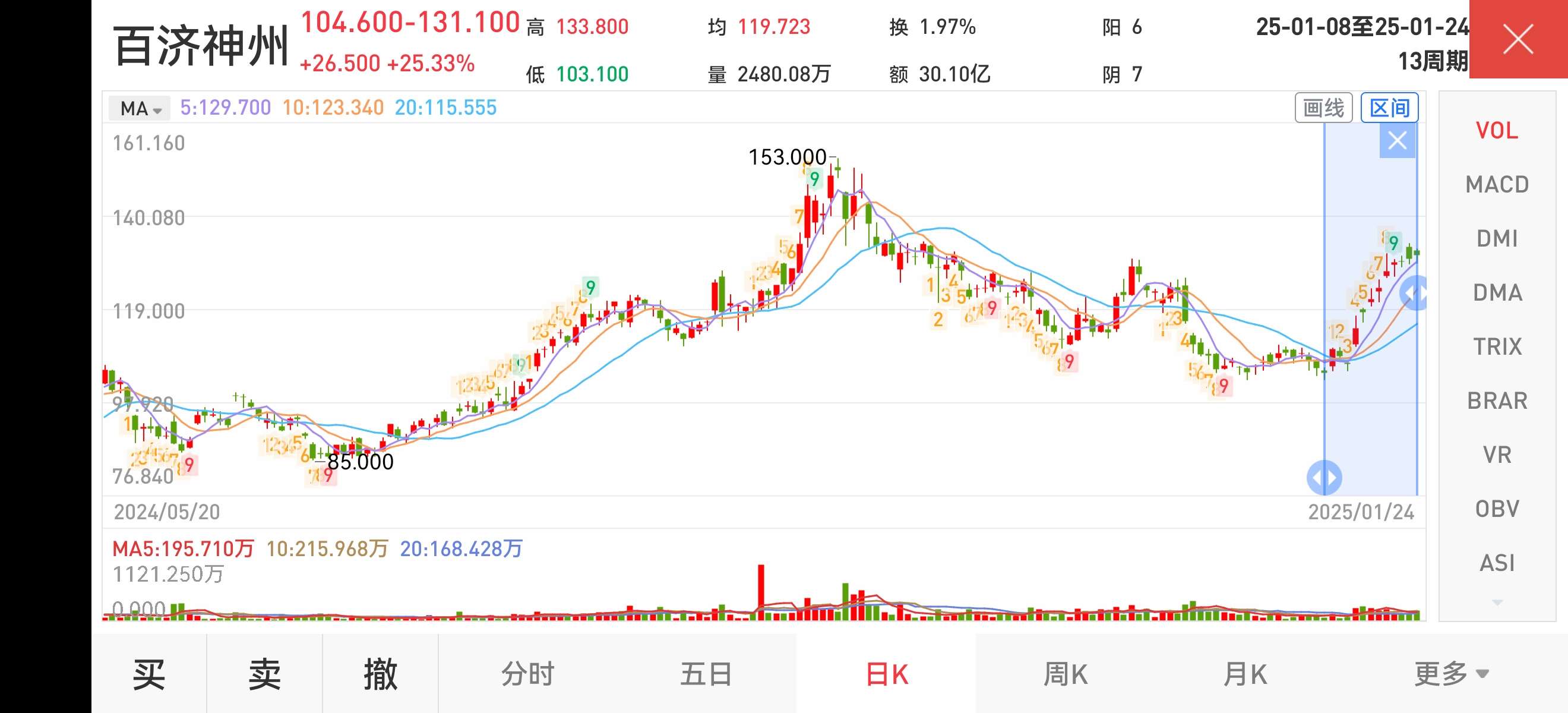Select the VOL indicator

pos(1497,130)
